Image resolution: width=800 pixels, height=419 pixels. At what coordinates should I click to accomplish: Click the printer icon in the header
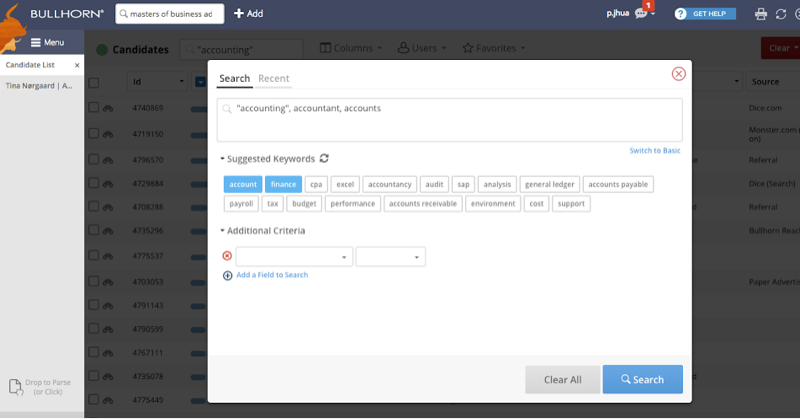point(760,14)
